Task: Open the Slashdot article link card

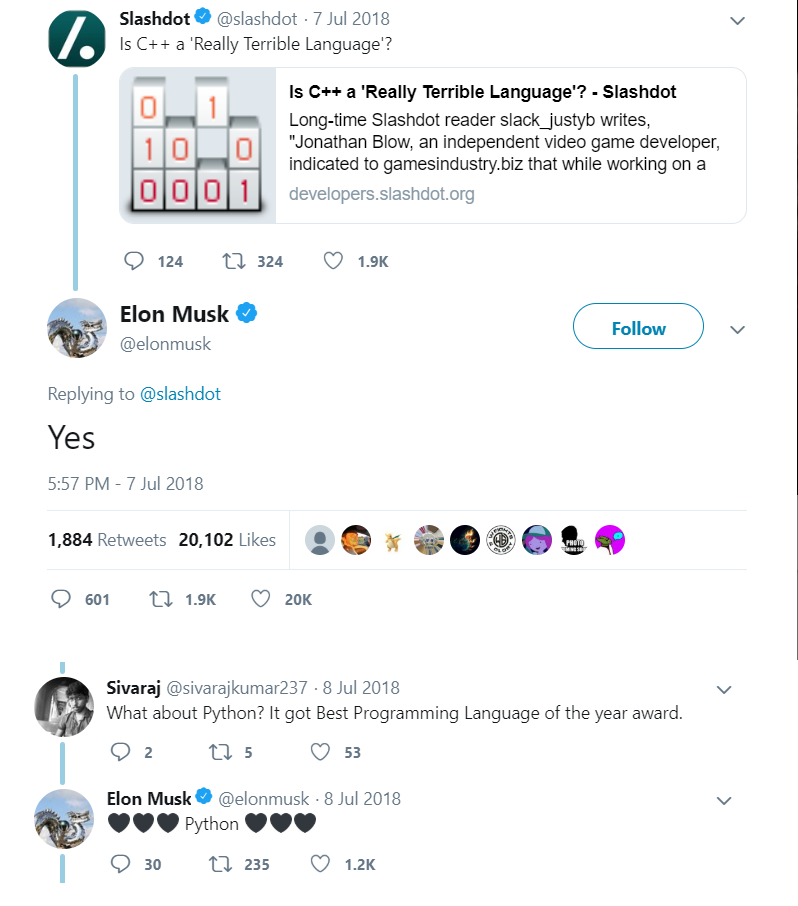Action: [x=432, y=145]
